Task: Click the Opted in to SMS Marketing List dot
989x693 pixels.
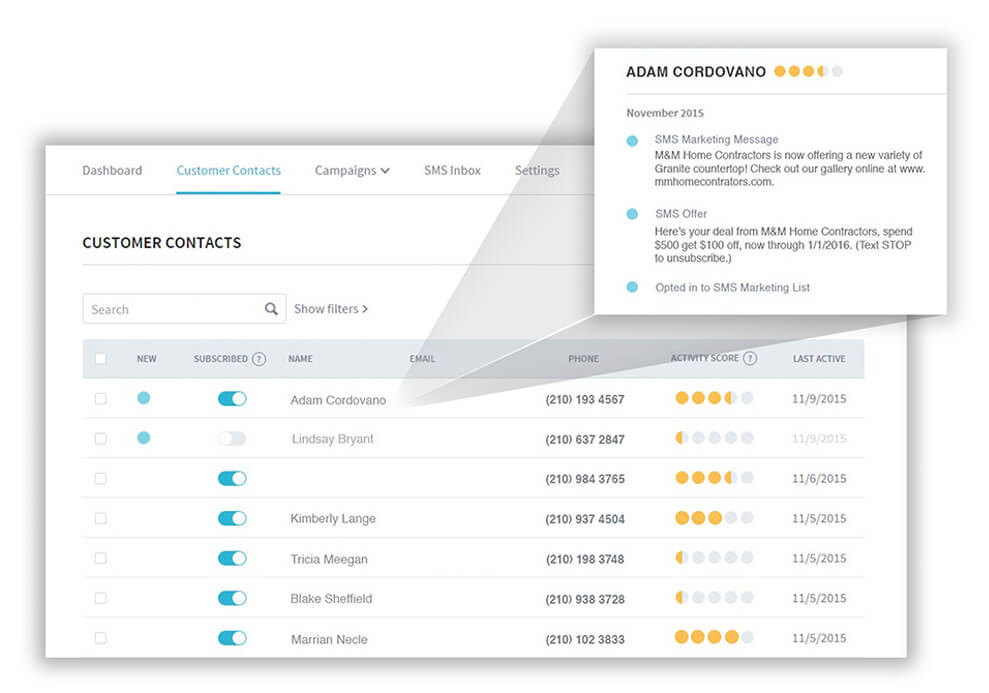Action: pyautogui.click(x=632, y=287)
